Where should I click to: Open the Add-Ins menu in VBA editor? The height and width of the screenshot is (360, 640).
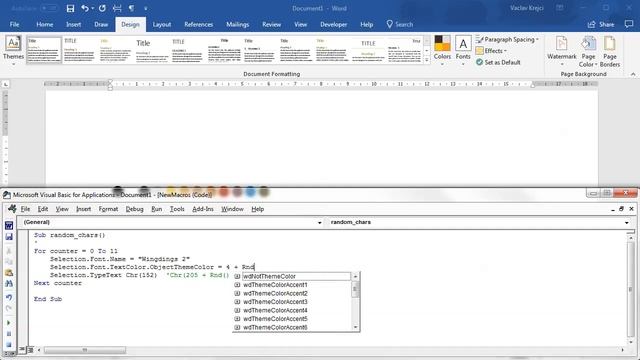[x=203, y=209]
